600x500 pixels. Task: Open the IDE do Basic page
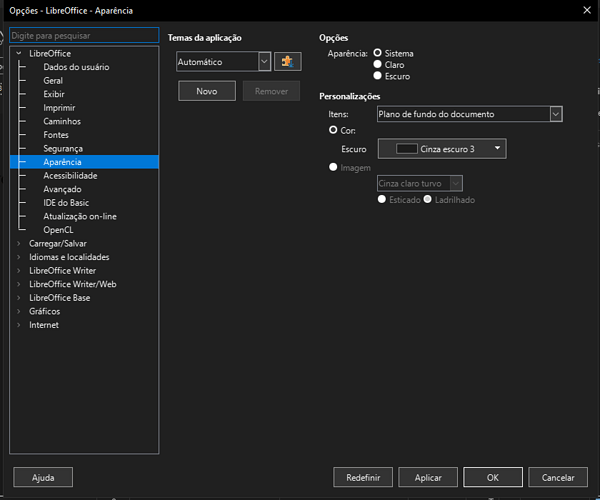[66, 203]
